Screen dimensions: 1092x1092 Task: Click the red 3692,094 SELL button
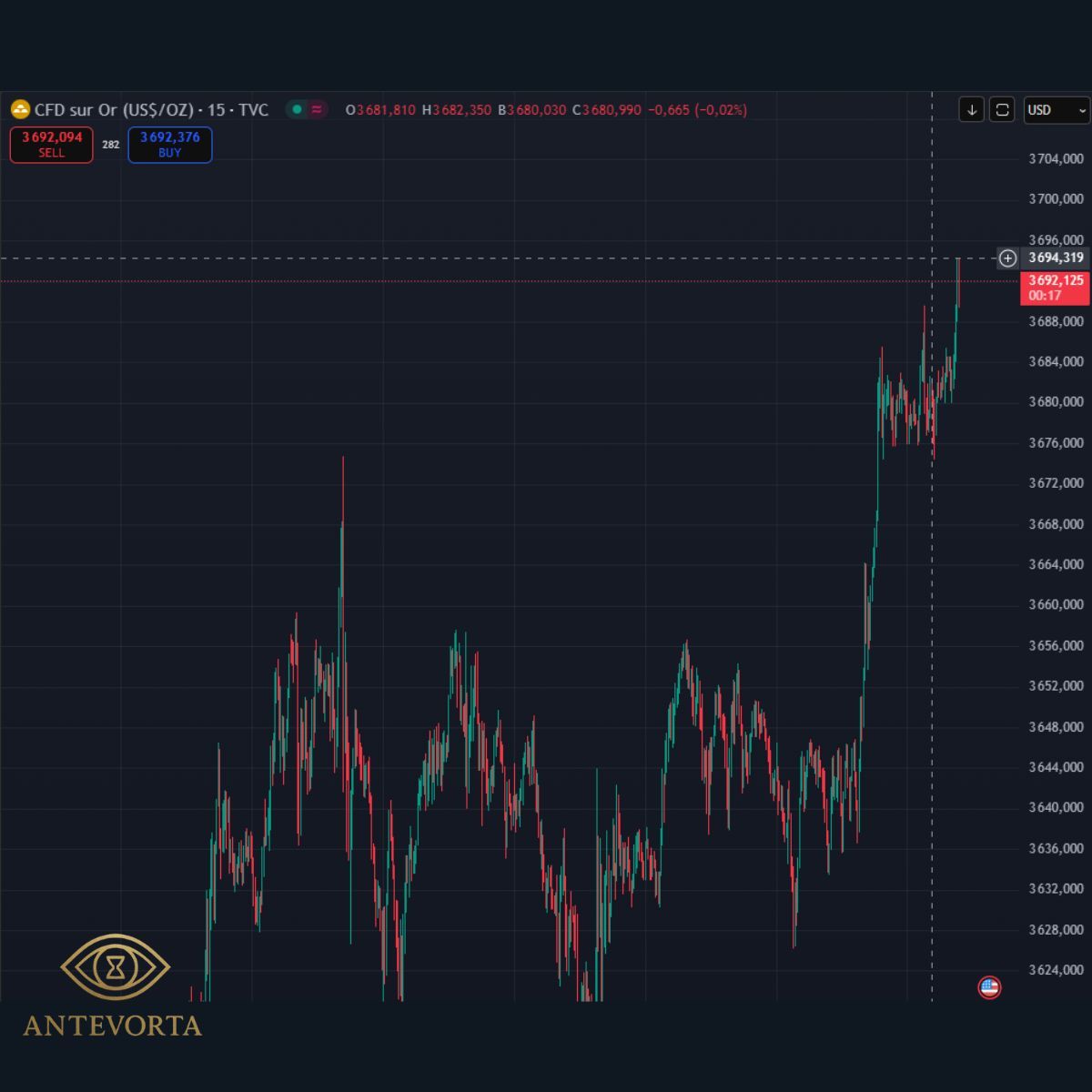point(52,145)
